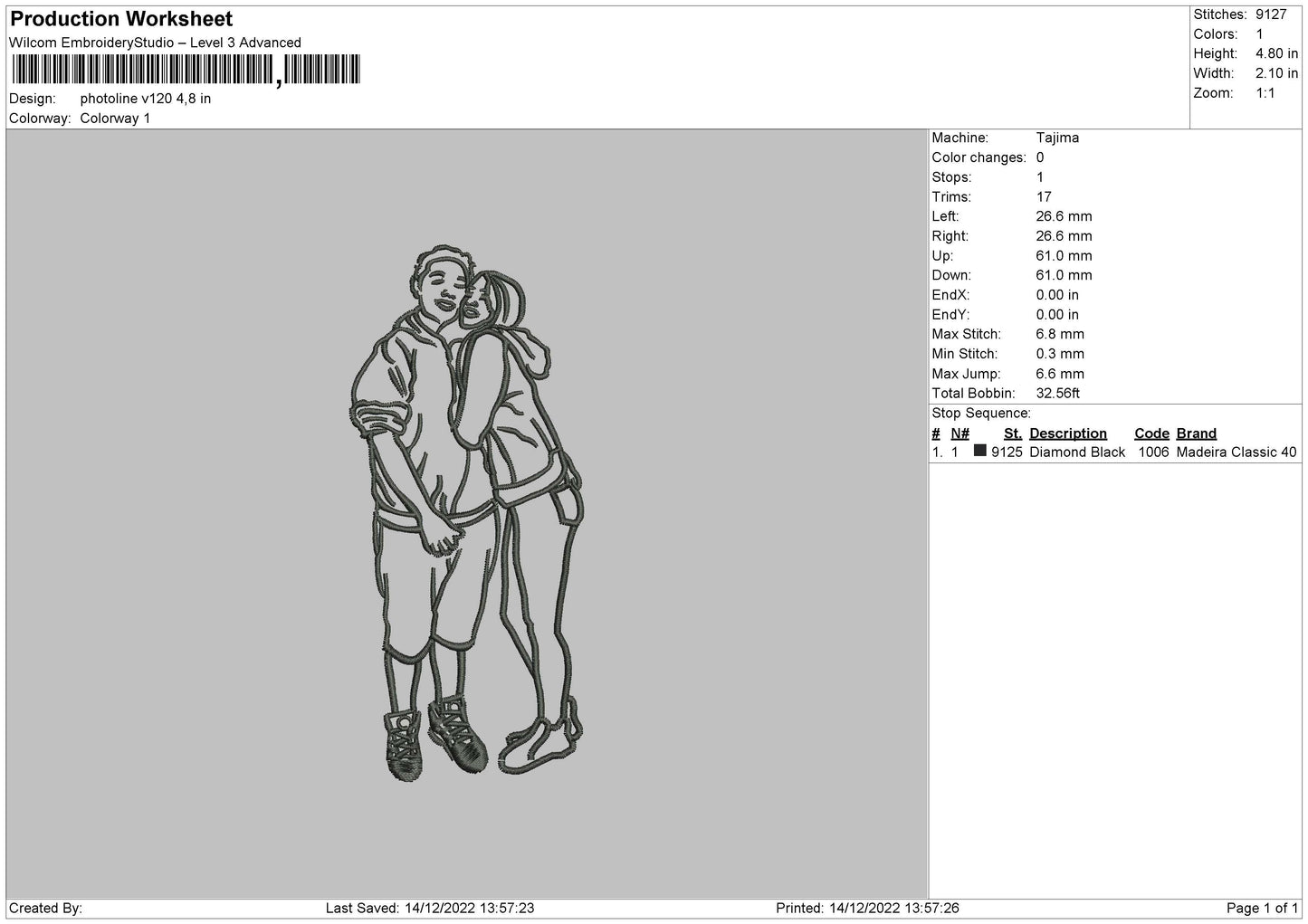Select the Max Jump value 6.6 mm

point(1060,374)
